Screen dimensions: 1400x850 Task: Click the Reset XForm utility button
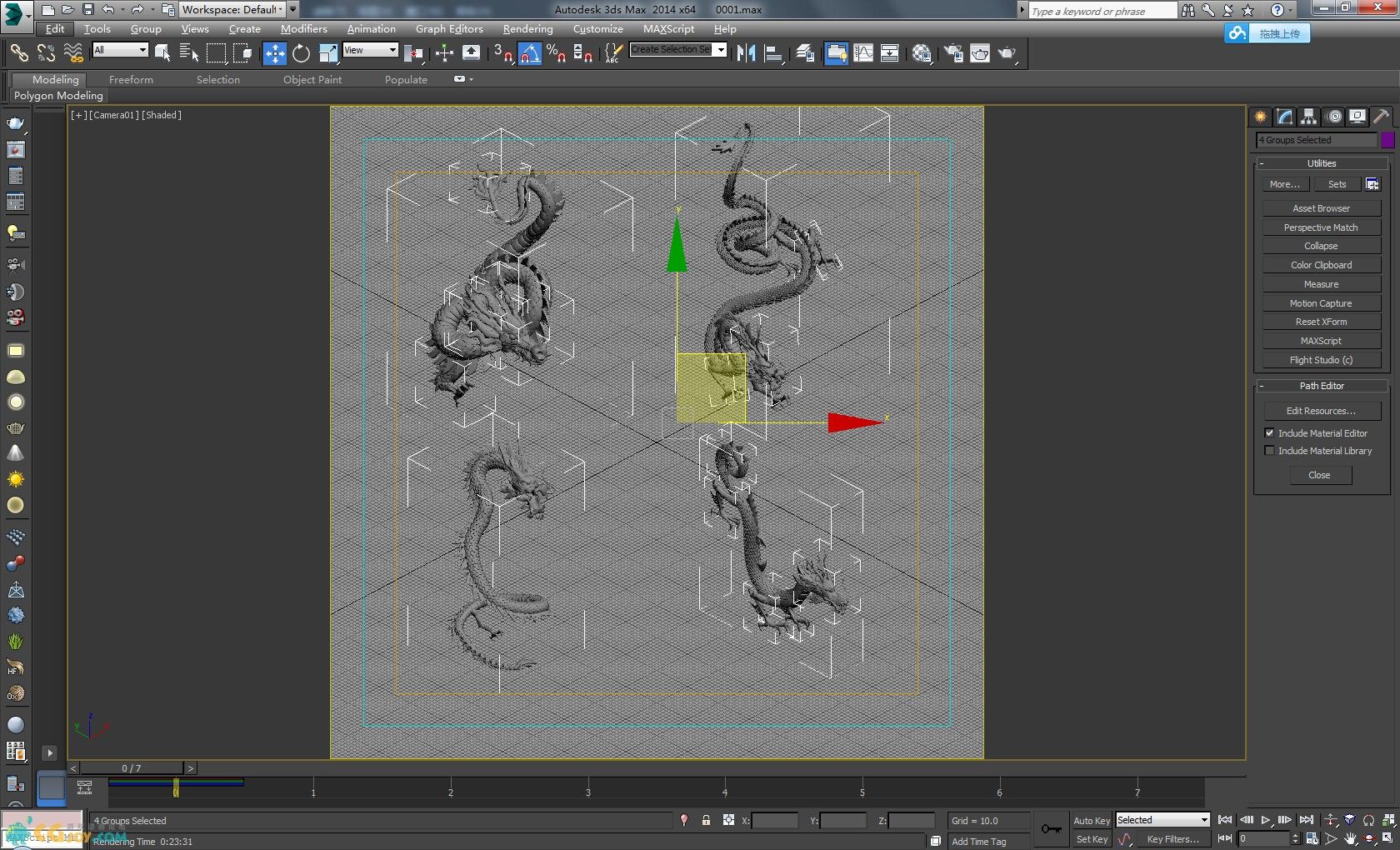point(1321,322)
